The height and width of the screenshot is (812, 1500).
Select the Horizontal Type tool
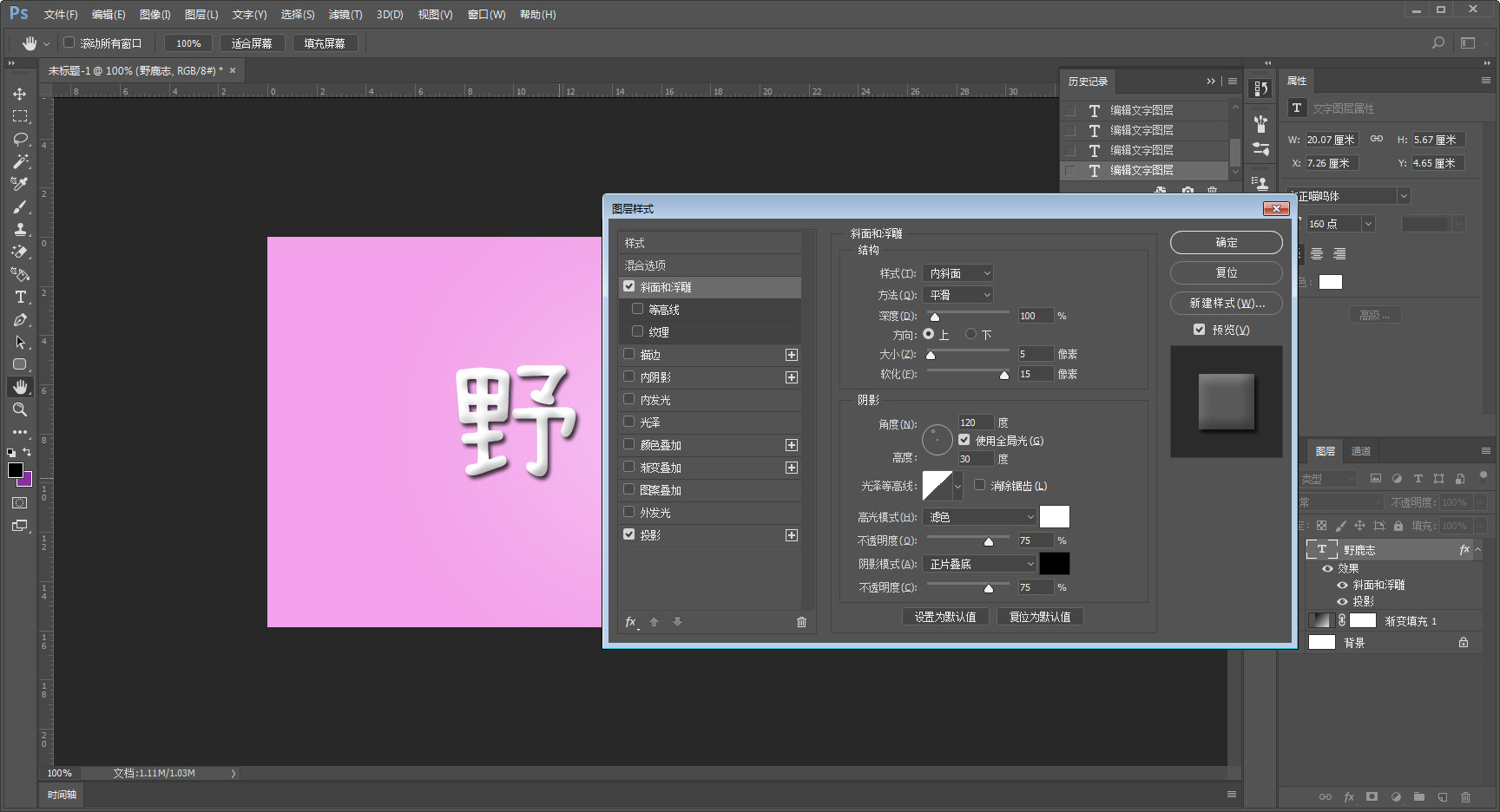click(x=20, y=297)
